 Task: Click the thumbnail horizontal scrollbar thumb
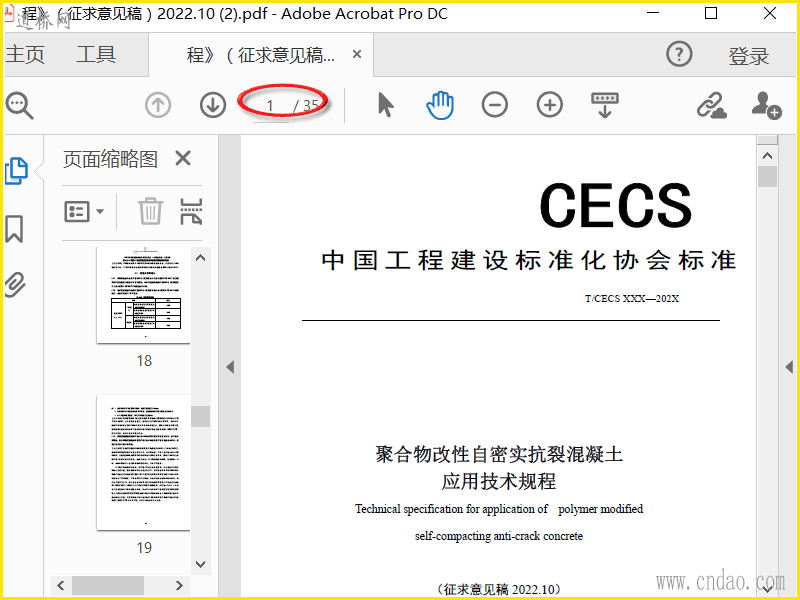(108, 585)
